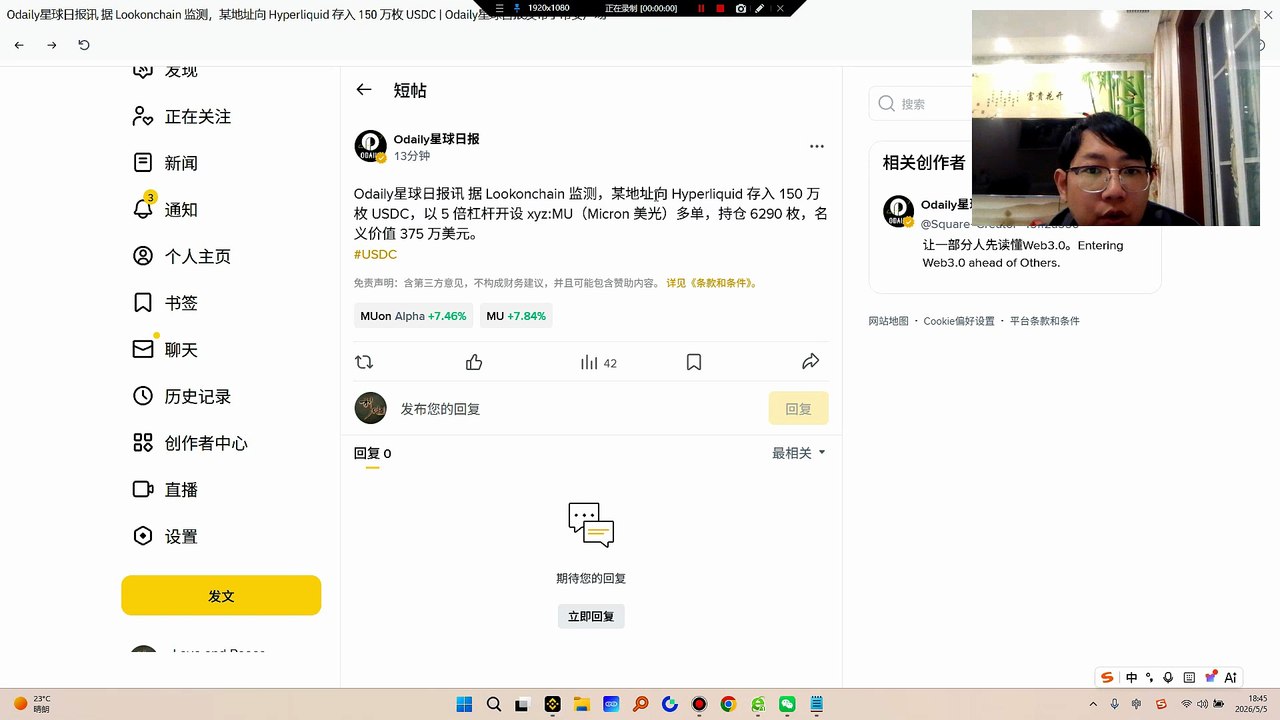Open Odaily星球日报 author avatar on the post
The image size is (1280, 720).
(x=371, y=146)
